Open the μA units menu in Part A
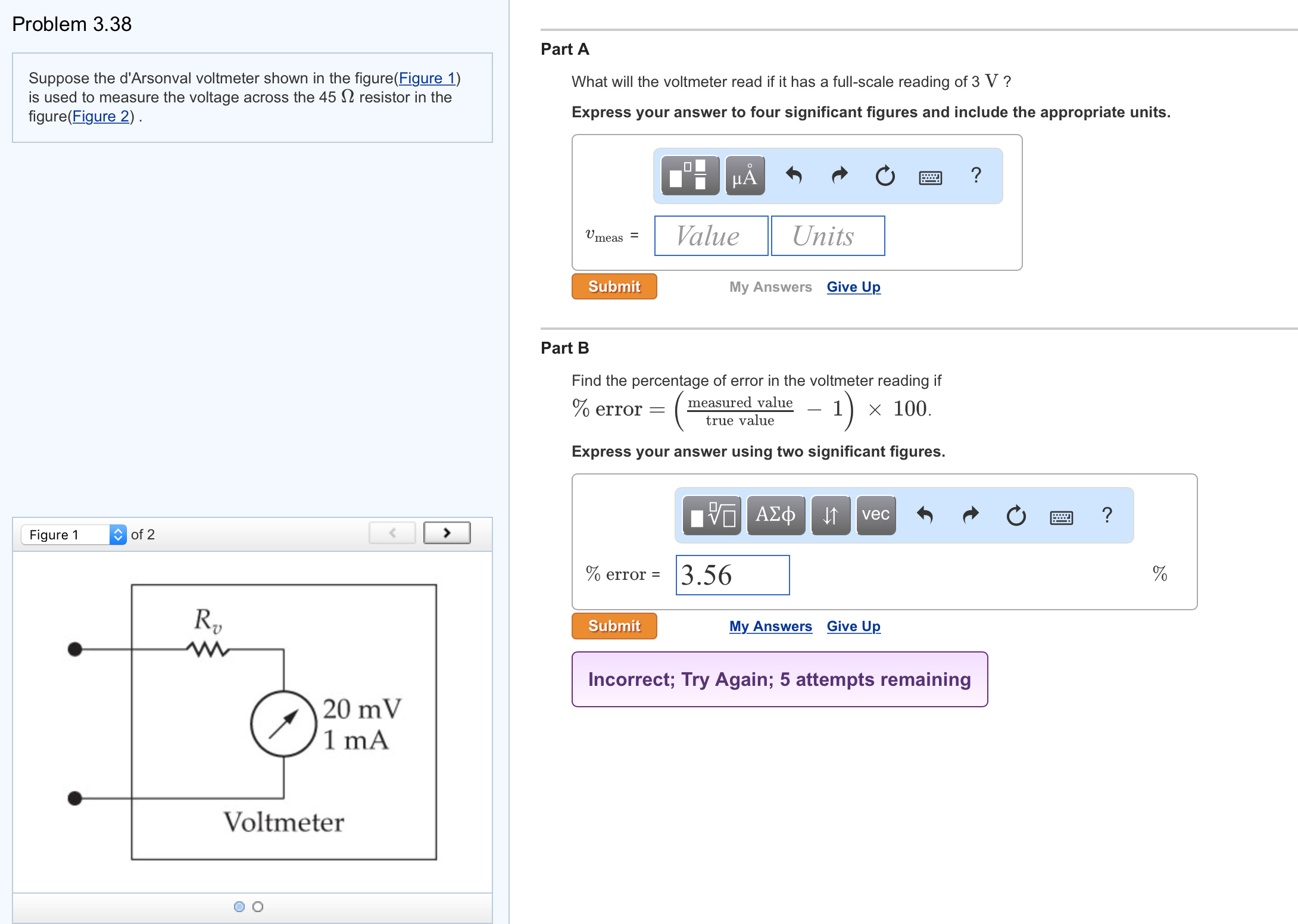This screenshot has width=1298, height=924. pos(744,176)
